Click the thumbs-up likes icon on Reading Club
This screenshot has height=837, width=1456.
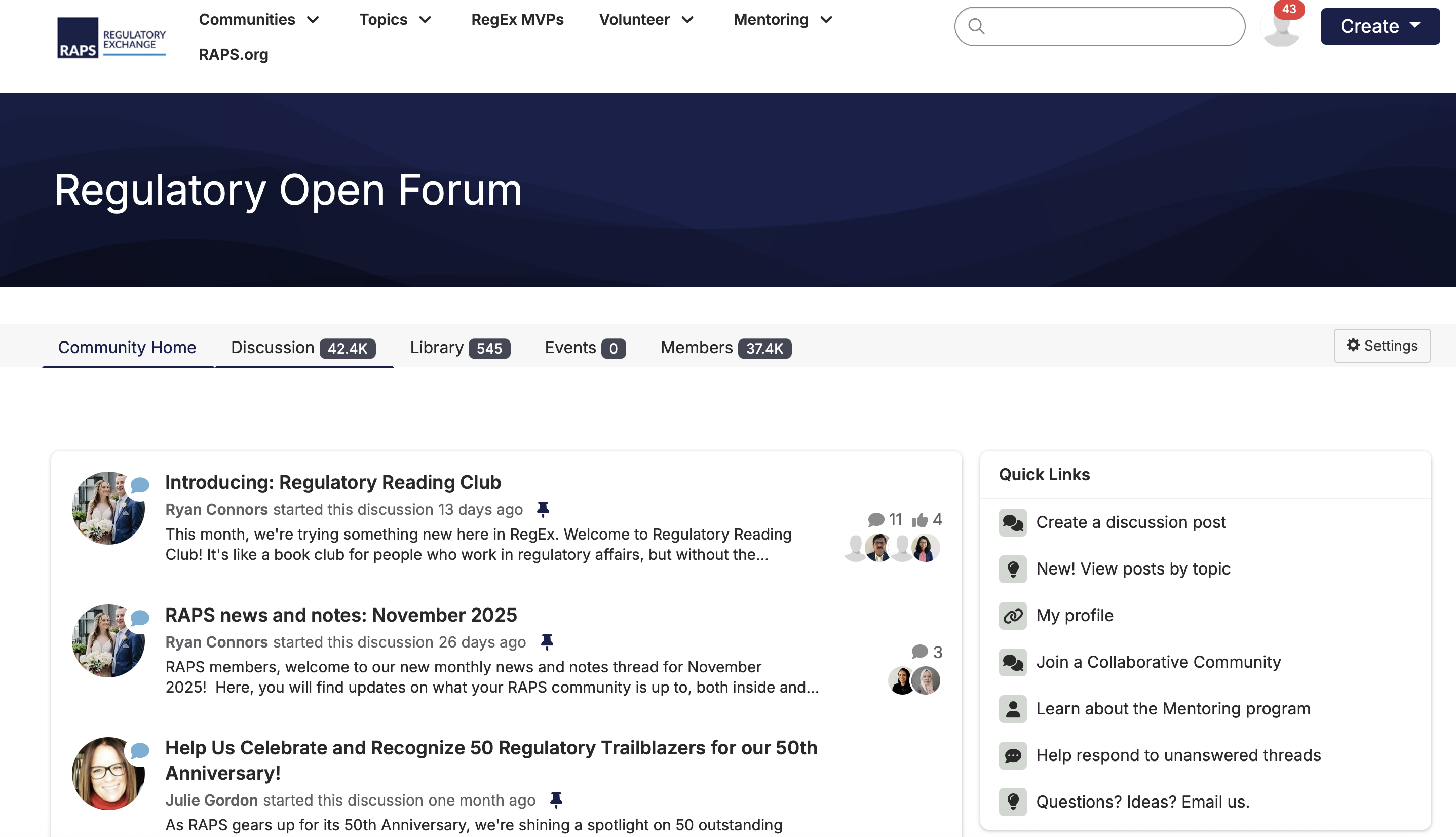coord(919,520)
